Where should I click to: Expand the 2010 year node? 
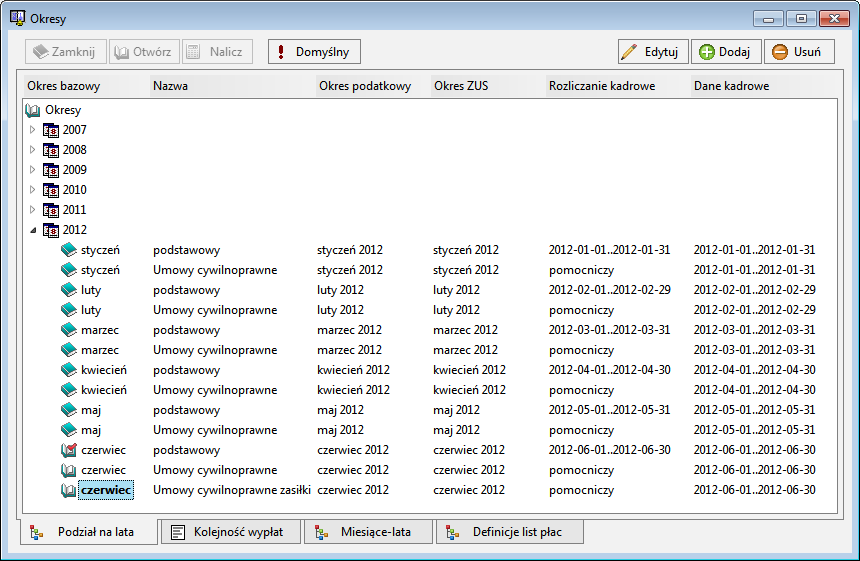[x=32, y=190]
